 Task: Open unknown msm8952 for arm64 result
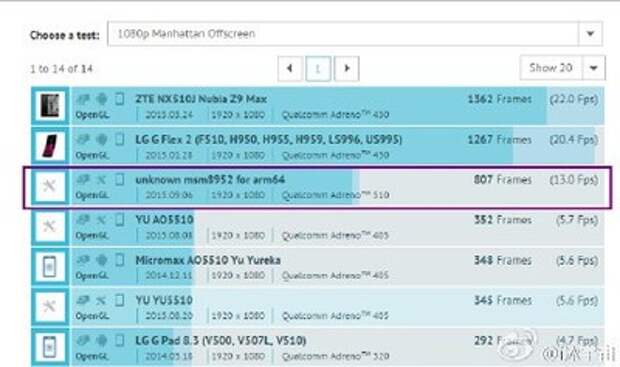pos(210,180)
